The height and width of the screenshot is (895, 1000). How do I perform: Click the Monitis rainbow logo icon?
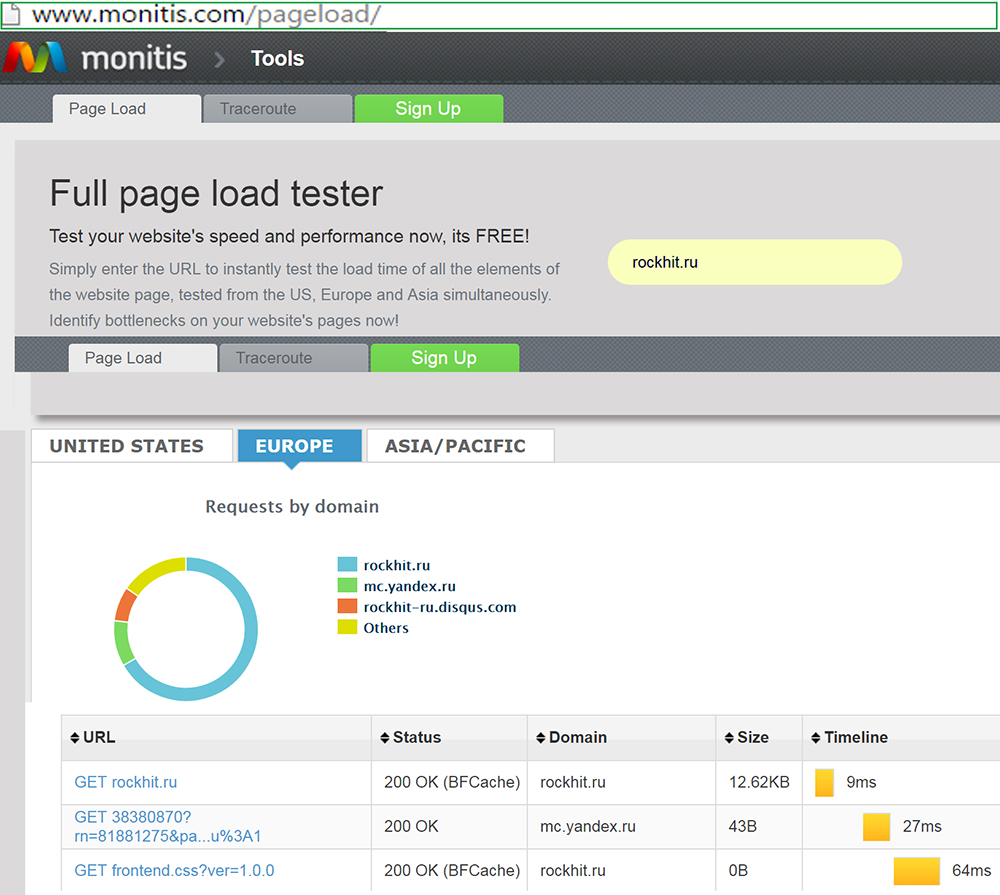click(34, 58)
